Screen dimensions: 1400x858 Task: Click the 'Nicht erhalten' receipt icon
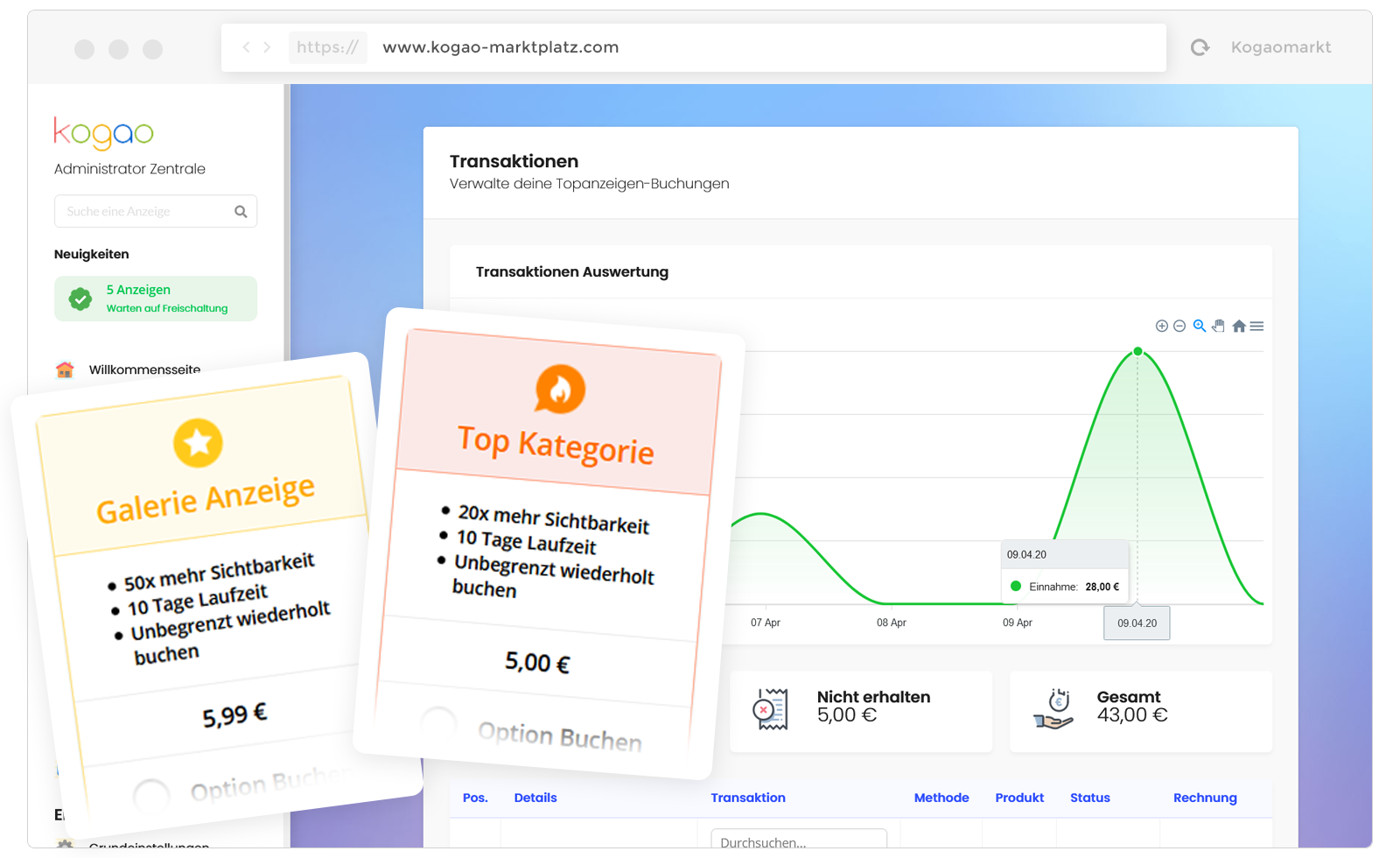pyautogui.click(x=770, y=708)
